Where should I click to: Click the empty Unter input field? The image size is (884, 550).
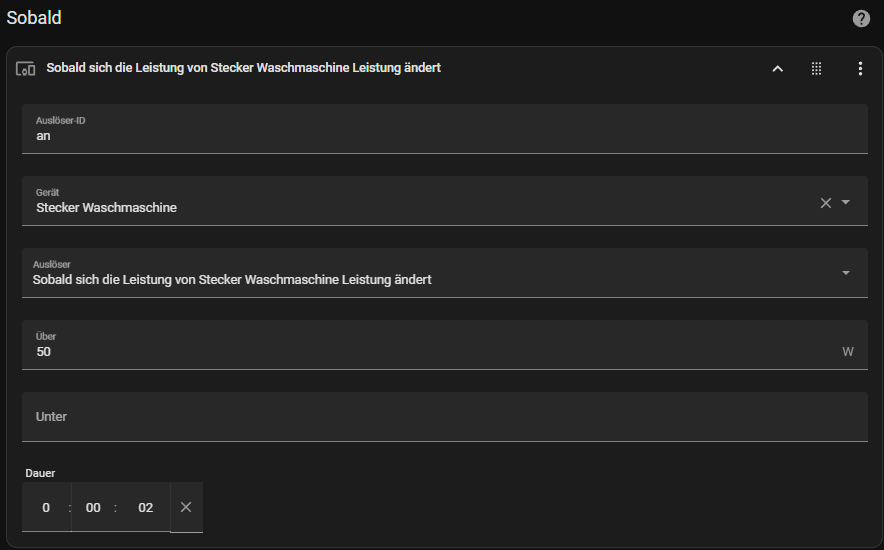click(444, 417)
